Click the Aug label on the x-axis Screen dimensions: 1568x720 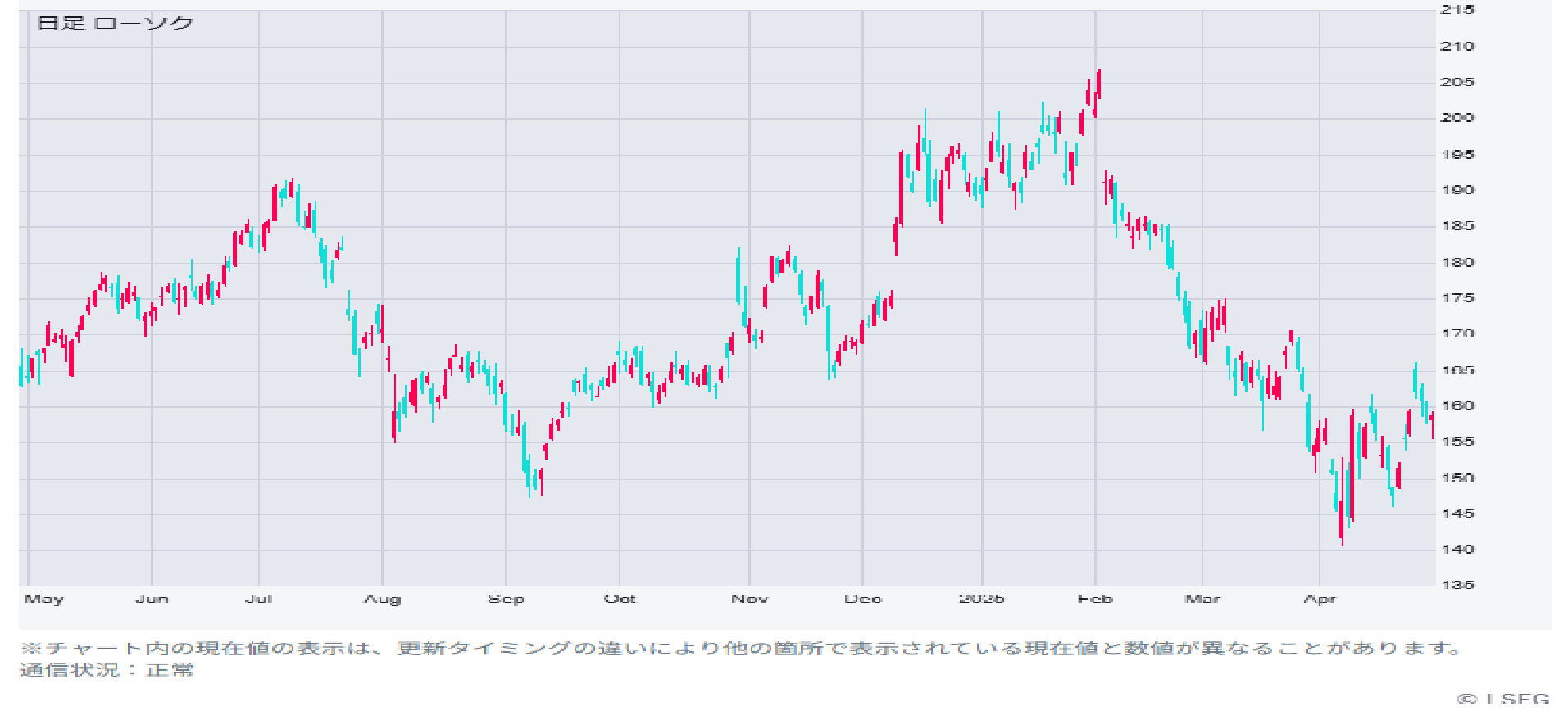382,599
